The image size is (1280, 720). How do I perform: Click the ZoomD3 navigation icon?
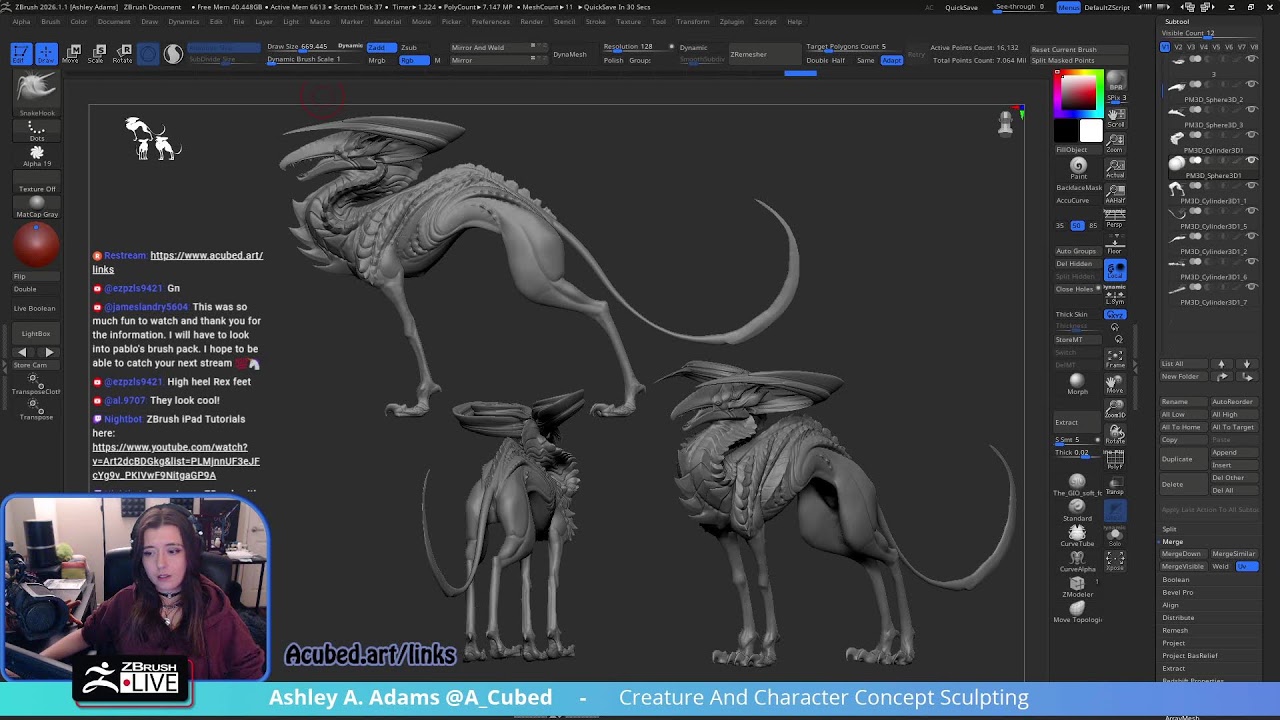coord(1116,409)
